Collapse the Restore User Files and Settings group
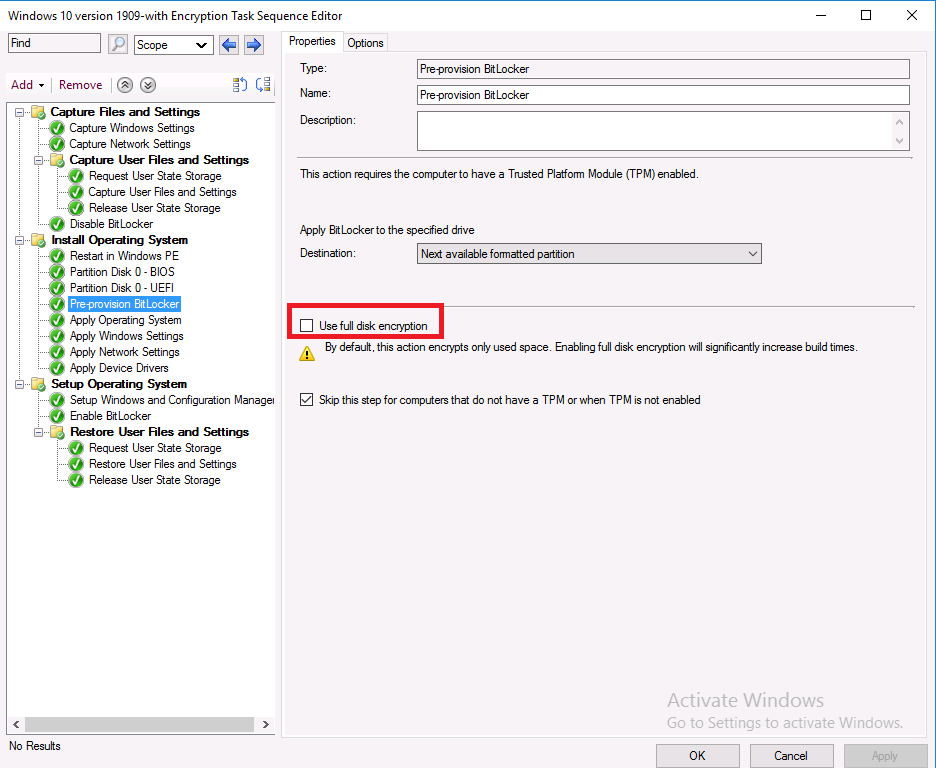 [39, 432]
